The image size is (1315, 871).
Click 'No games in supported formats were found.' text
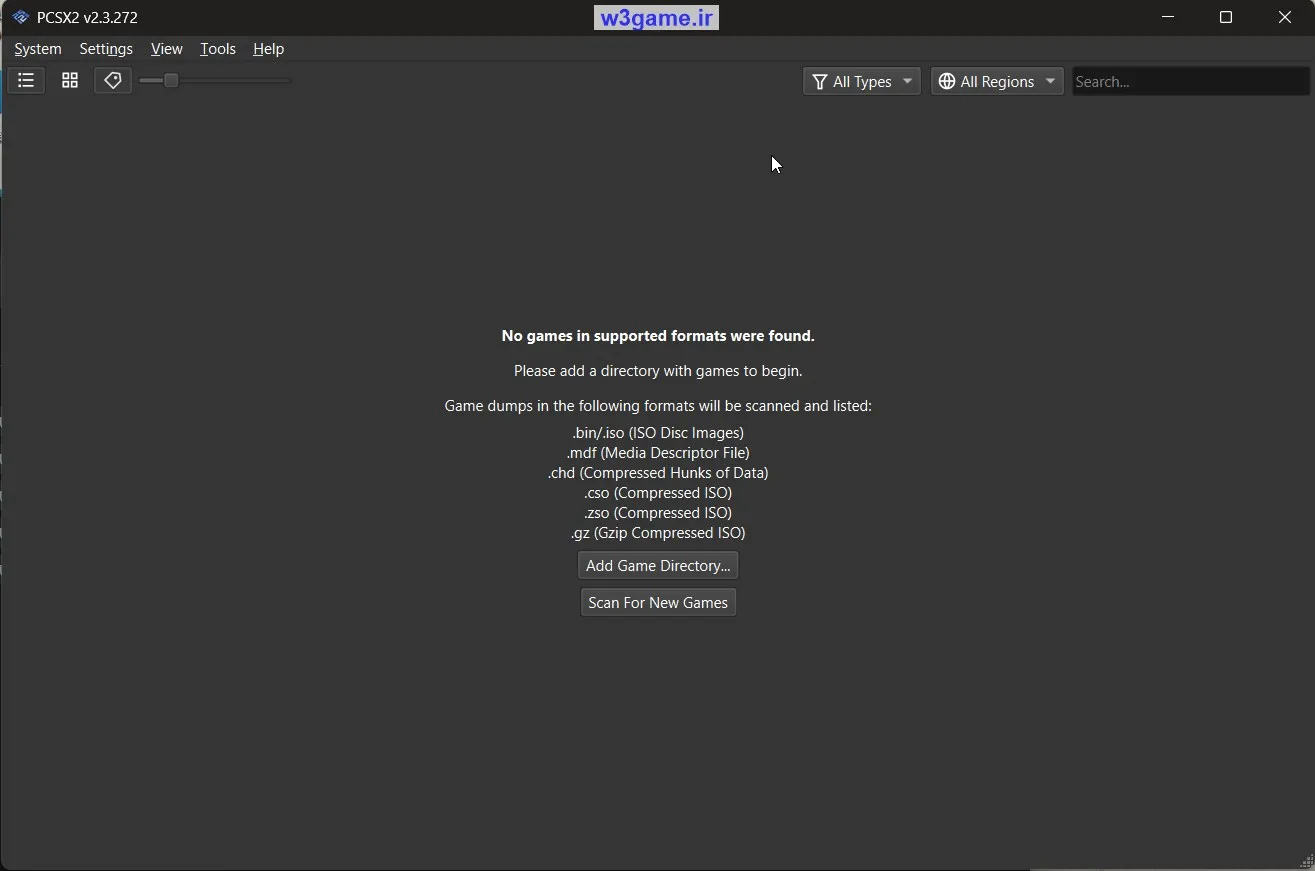(658, 336)
